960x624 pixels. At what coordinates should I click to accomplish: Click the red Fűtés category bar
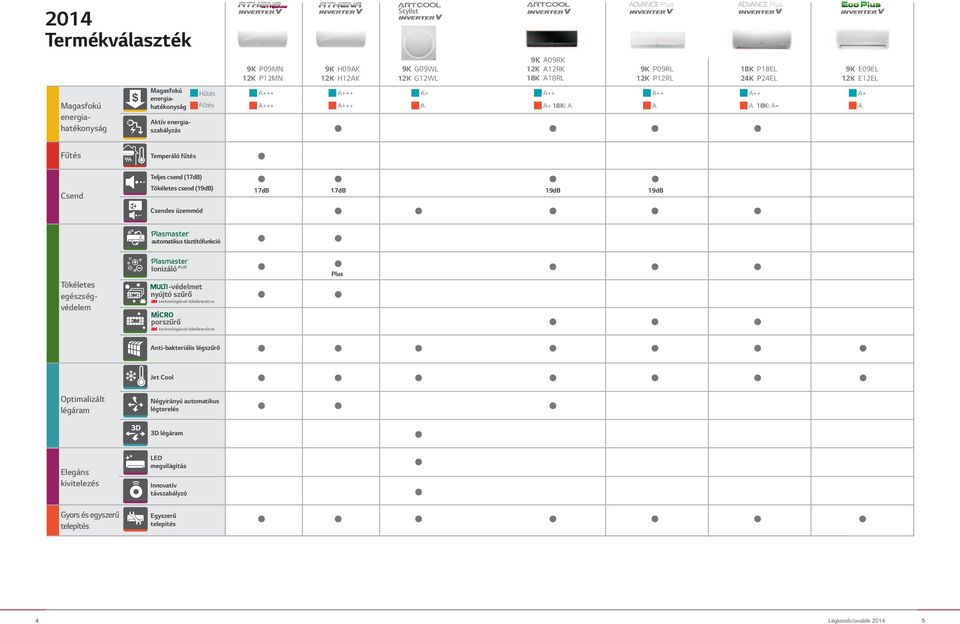point(53,156)
